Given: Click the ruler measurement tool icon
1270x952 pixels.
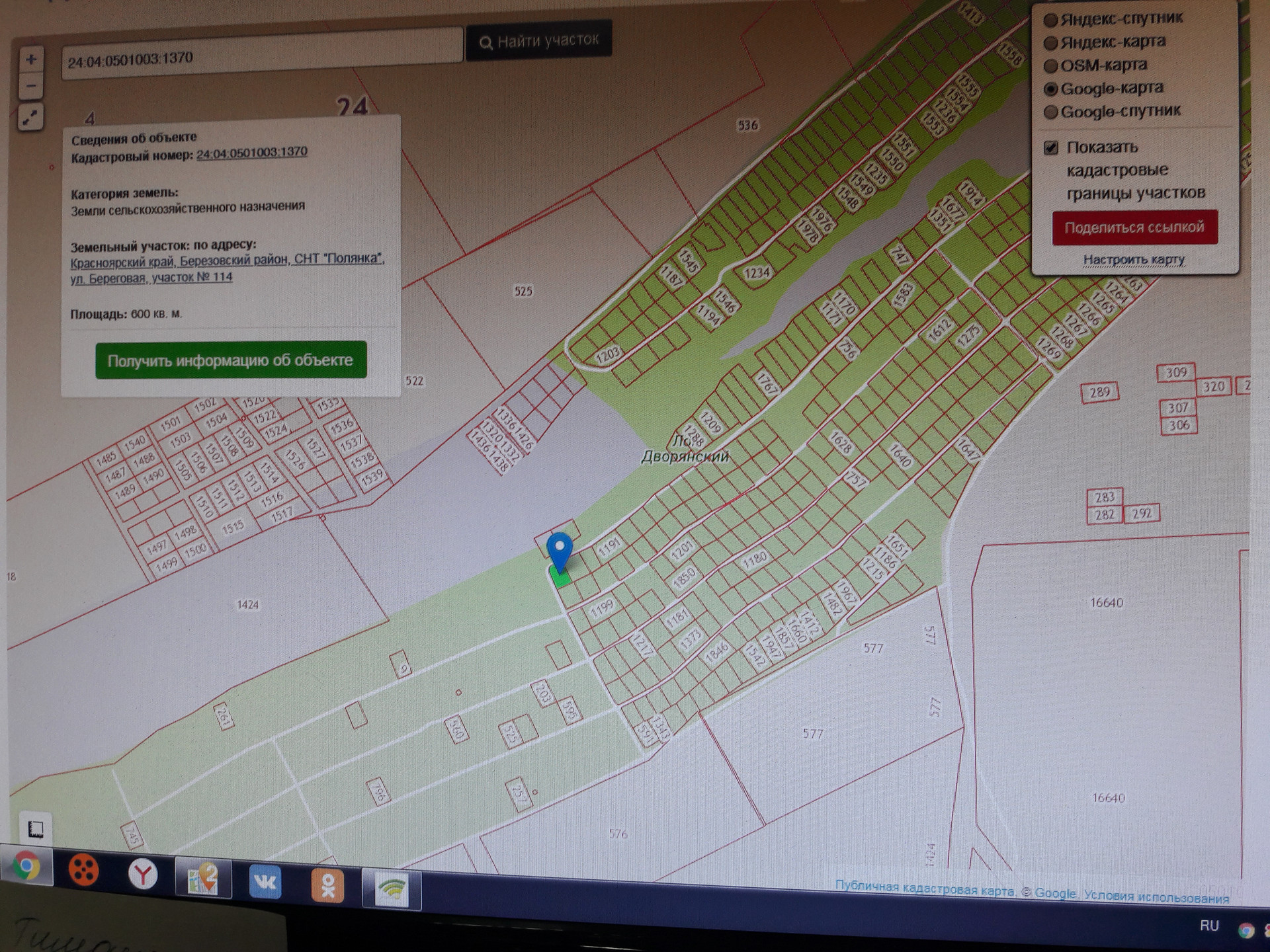Looking at the screenshot, I should point(35,829).
